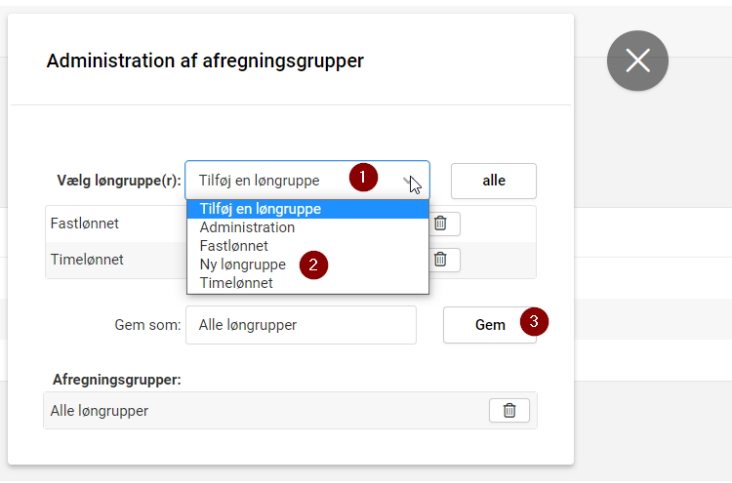
Task: Select the highlighted "Tilføj en løngruppe" list option
Action: coord(260,209)
